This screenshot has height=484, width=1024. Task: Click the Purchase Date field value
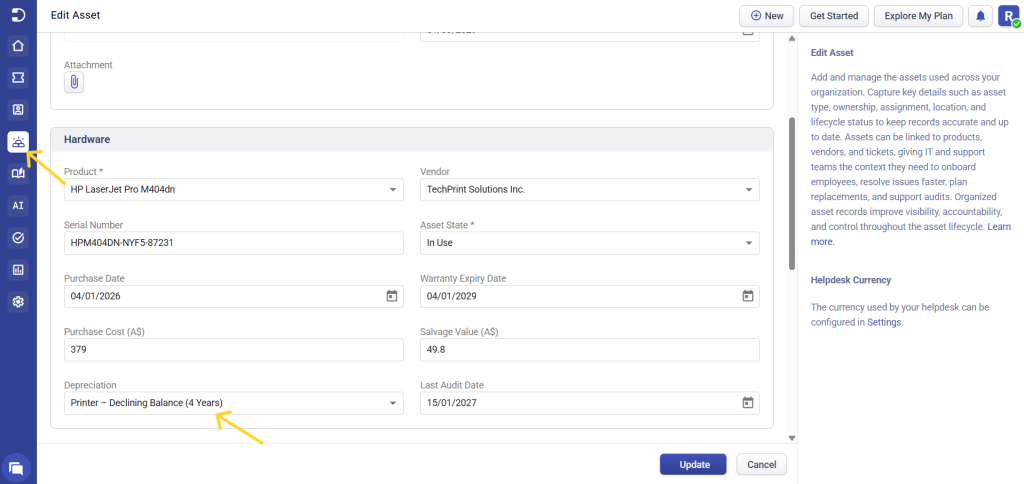95,296
